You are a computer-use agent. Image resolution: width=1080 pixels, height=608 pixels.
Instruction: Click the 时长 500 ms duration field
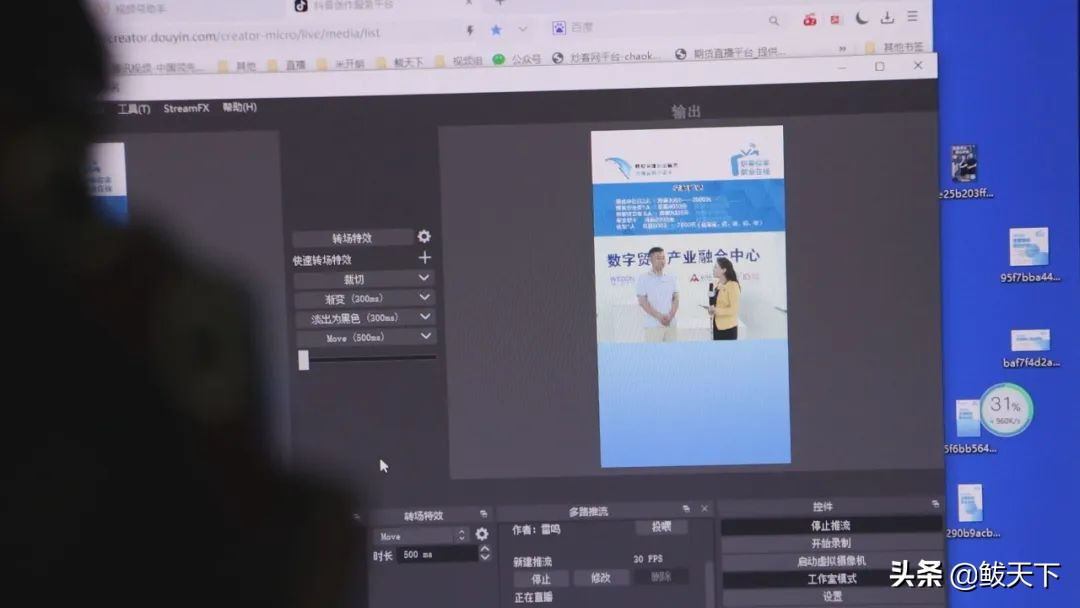click(437, 554)
